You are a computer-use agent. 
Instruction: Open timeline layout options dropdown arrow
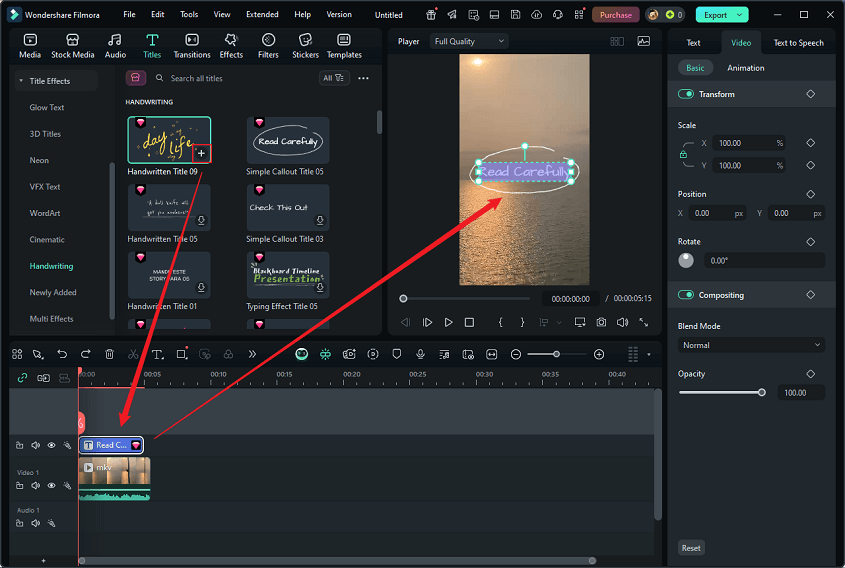pyautogui.click(x=649, y=355)
